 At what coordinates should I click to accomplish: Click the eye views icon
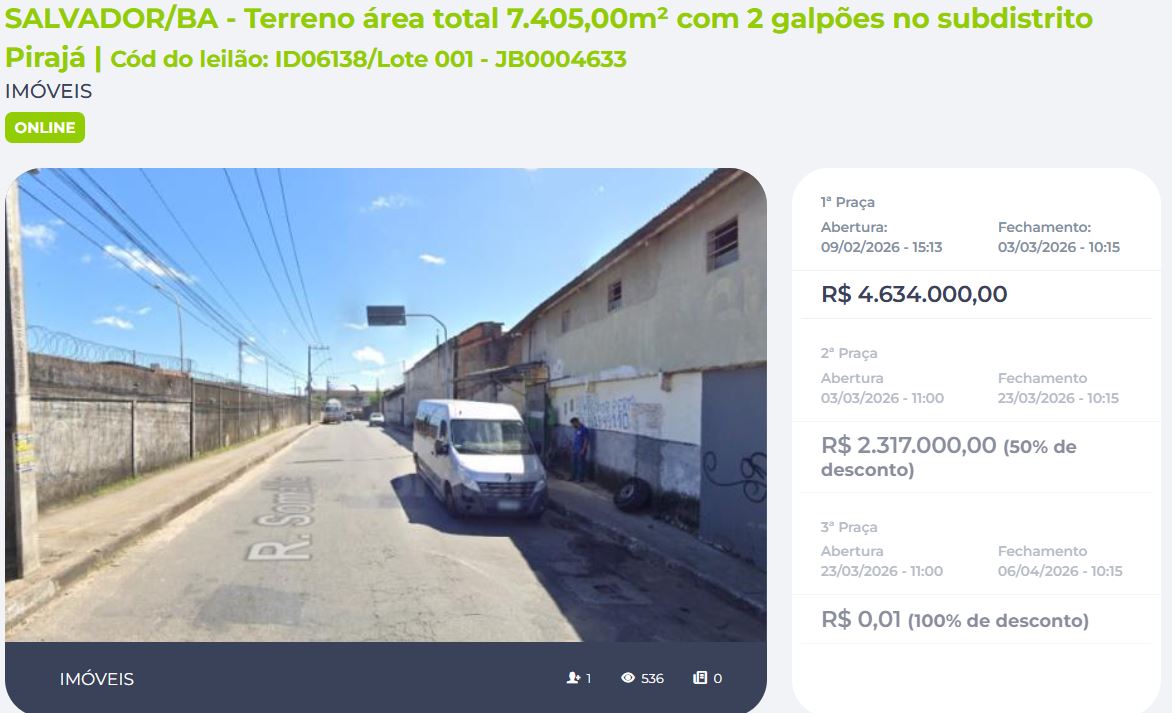(628, 678)
